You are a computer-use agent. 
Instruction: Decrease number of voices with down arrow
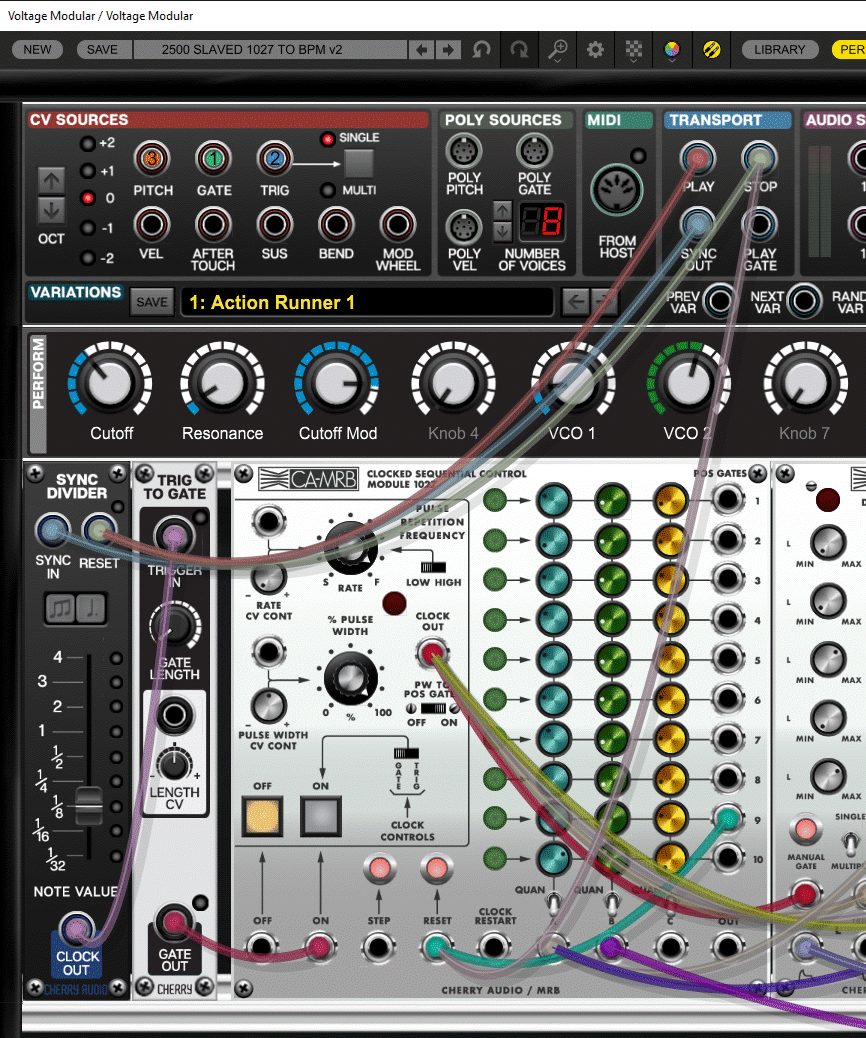[503, 232]
